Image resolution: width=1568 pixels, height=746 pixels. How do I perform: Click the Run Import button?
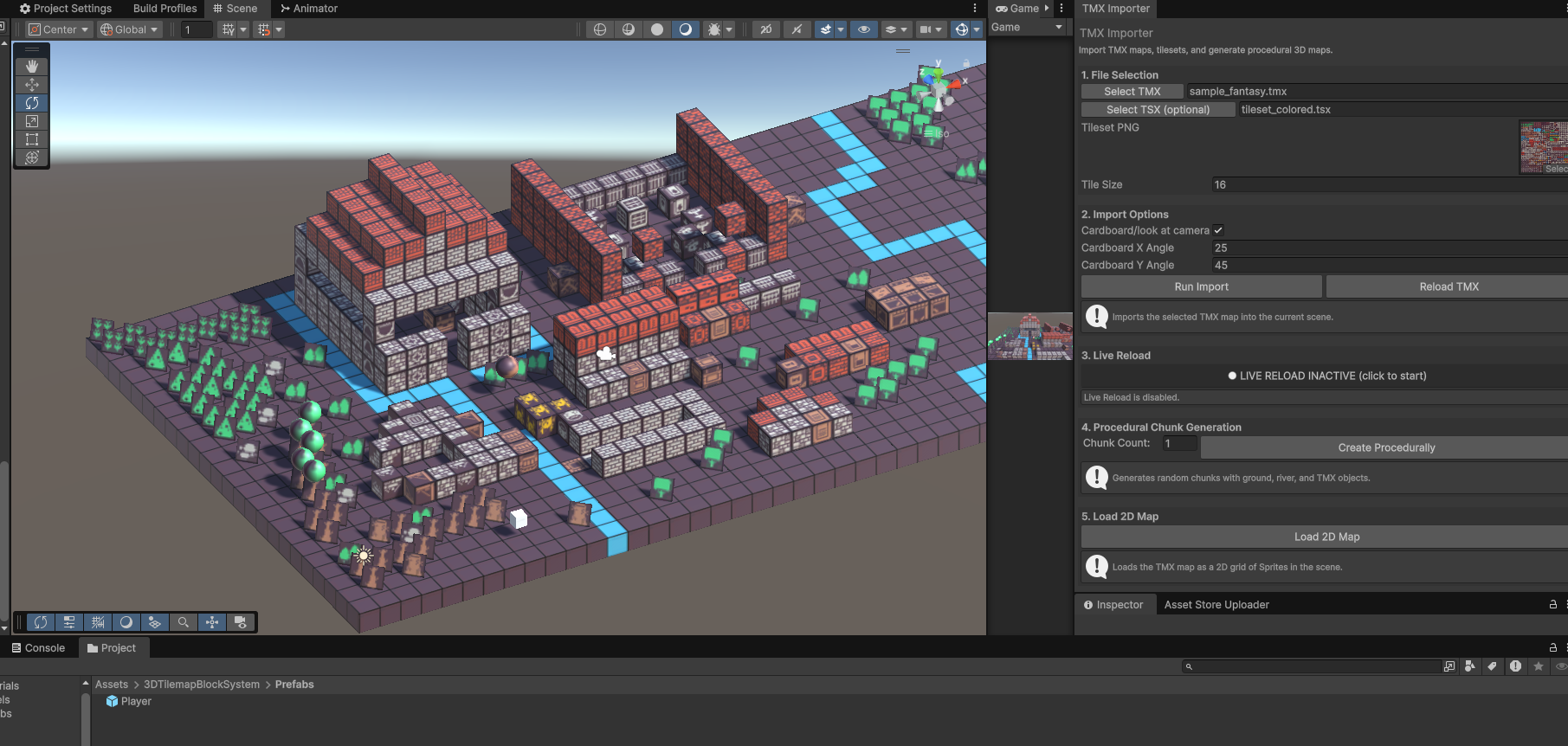pyautogui.click(x=1201, y=286)
